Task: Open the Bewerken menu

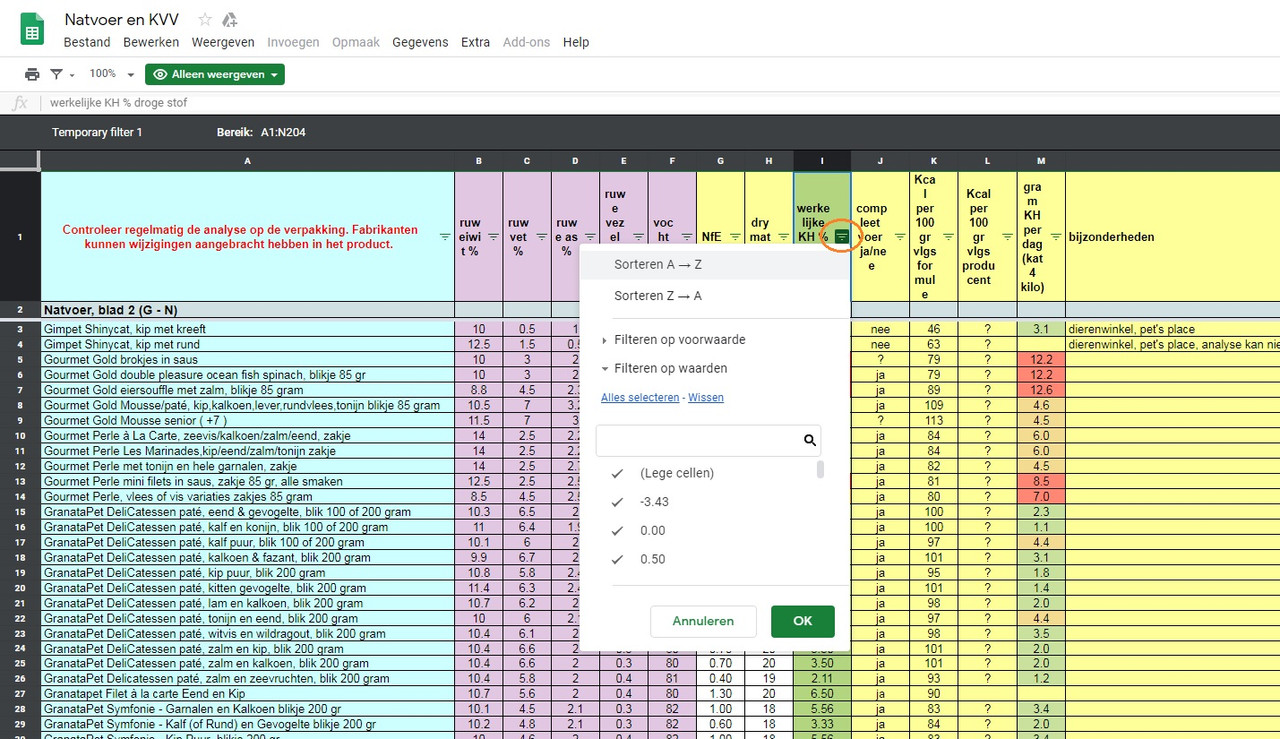Action: [151, 42]
